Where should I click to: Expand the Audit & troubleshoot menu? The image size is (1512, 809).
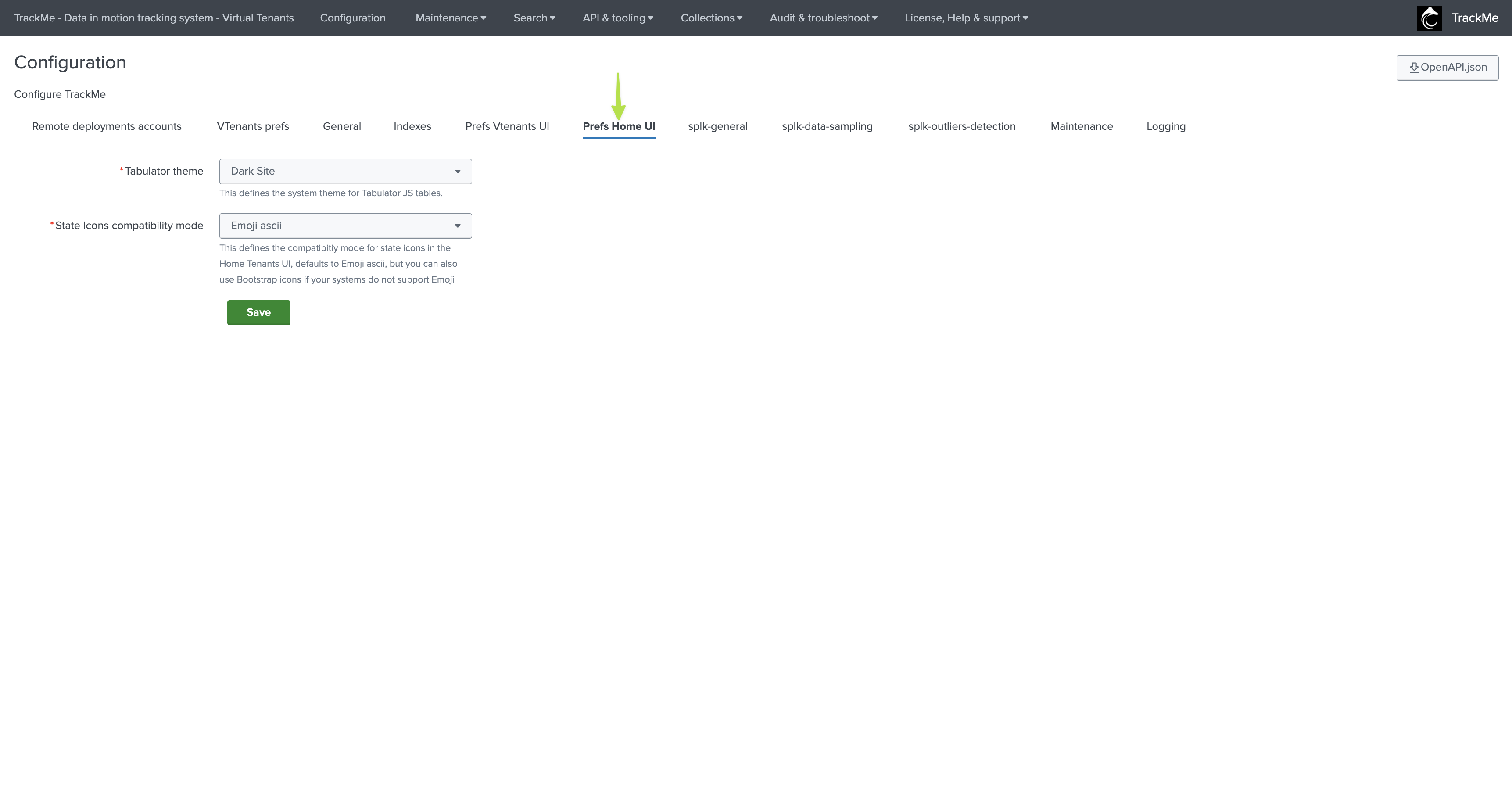[823, 18]
